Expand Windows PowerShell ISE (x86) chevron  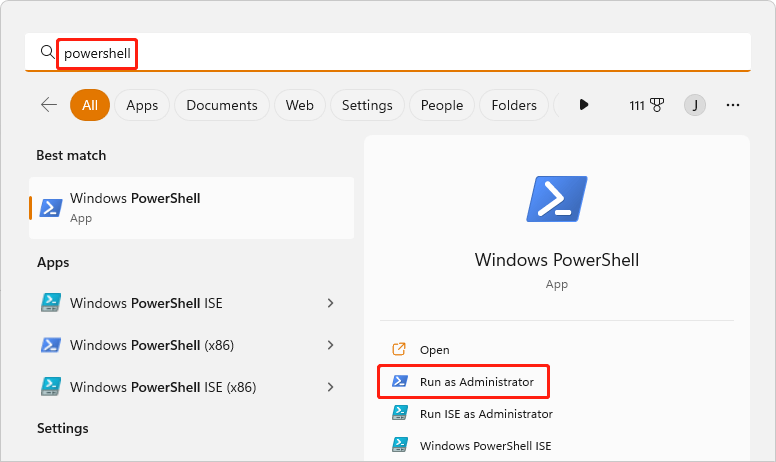click(331, 386)
